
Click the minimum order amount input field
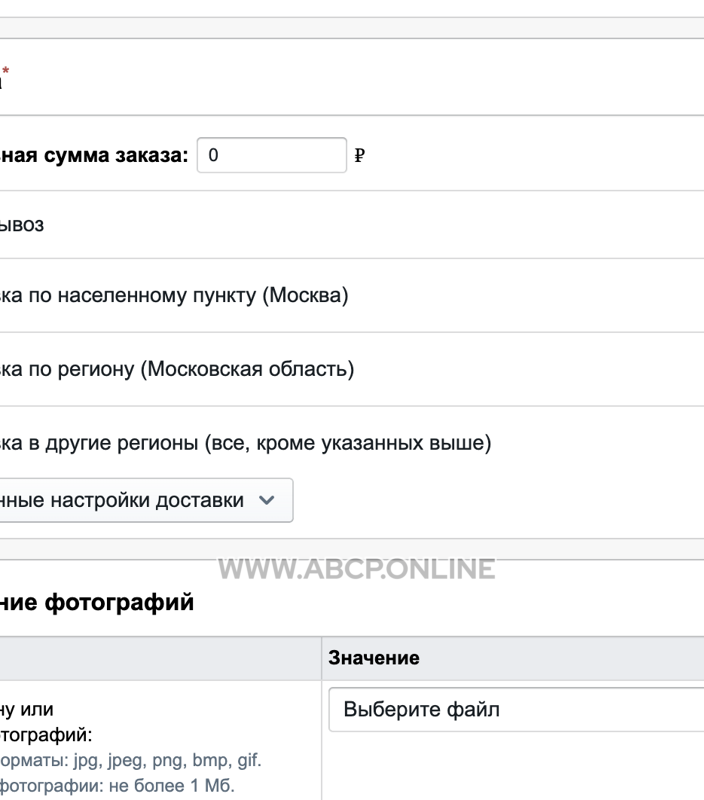click(272, 155)
